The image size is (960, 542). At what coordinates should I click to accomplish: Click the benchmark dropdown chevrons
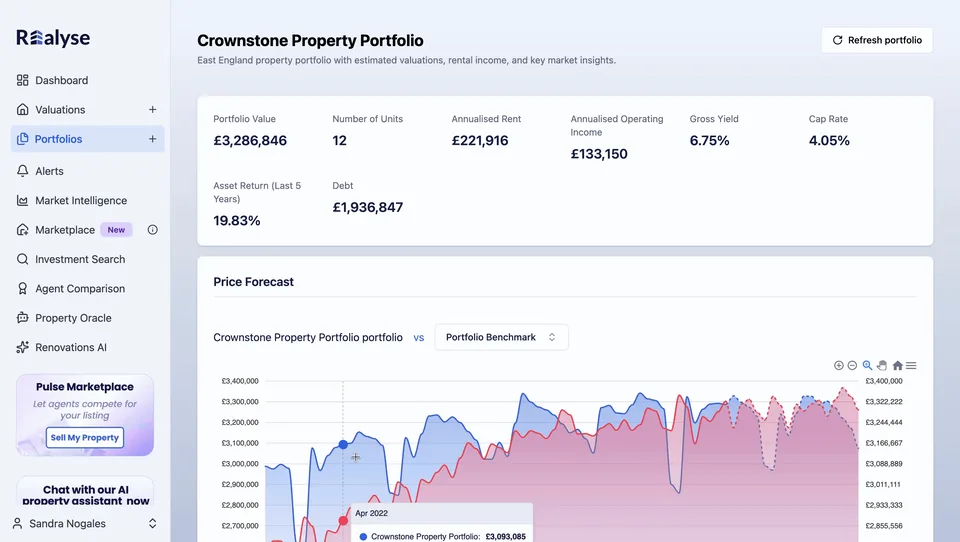[x=552, y=337]
